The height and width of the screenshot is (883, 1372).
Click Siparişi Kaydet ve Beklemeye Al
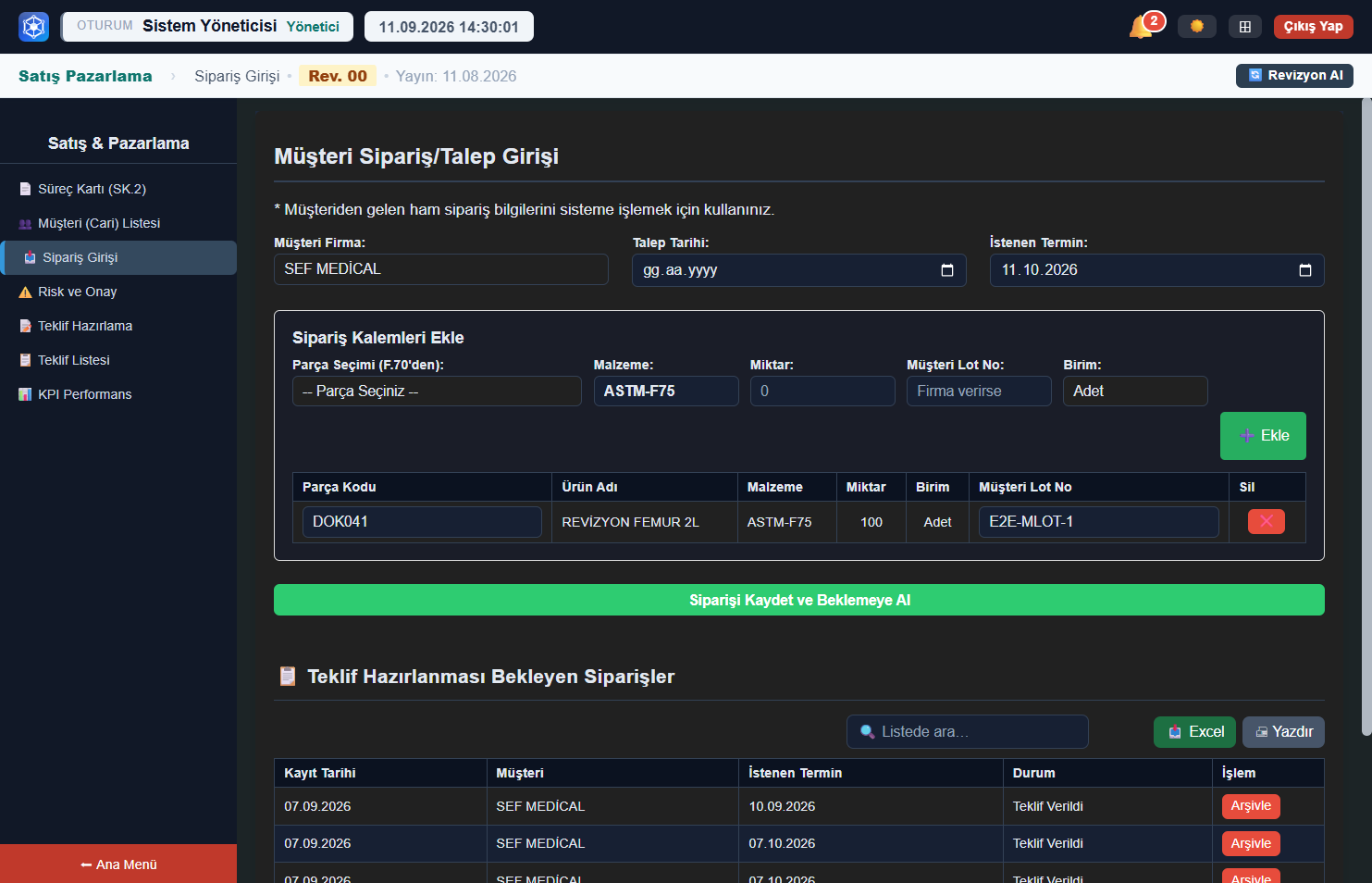[799, 600]
